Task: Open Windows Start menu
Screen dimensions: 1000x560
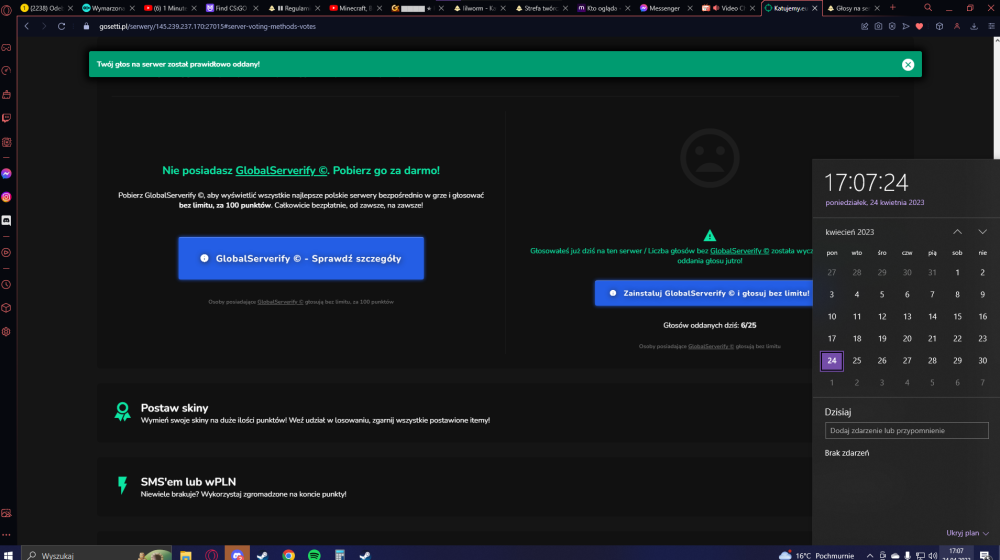Action: click(x=8, y=555)
